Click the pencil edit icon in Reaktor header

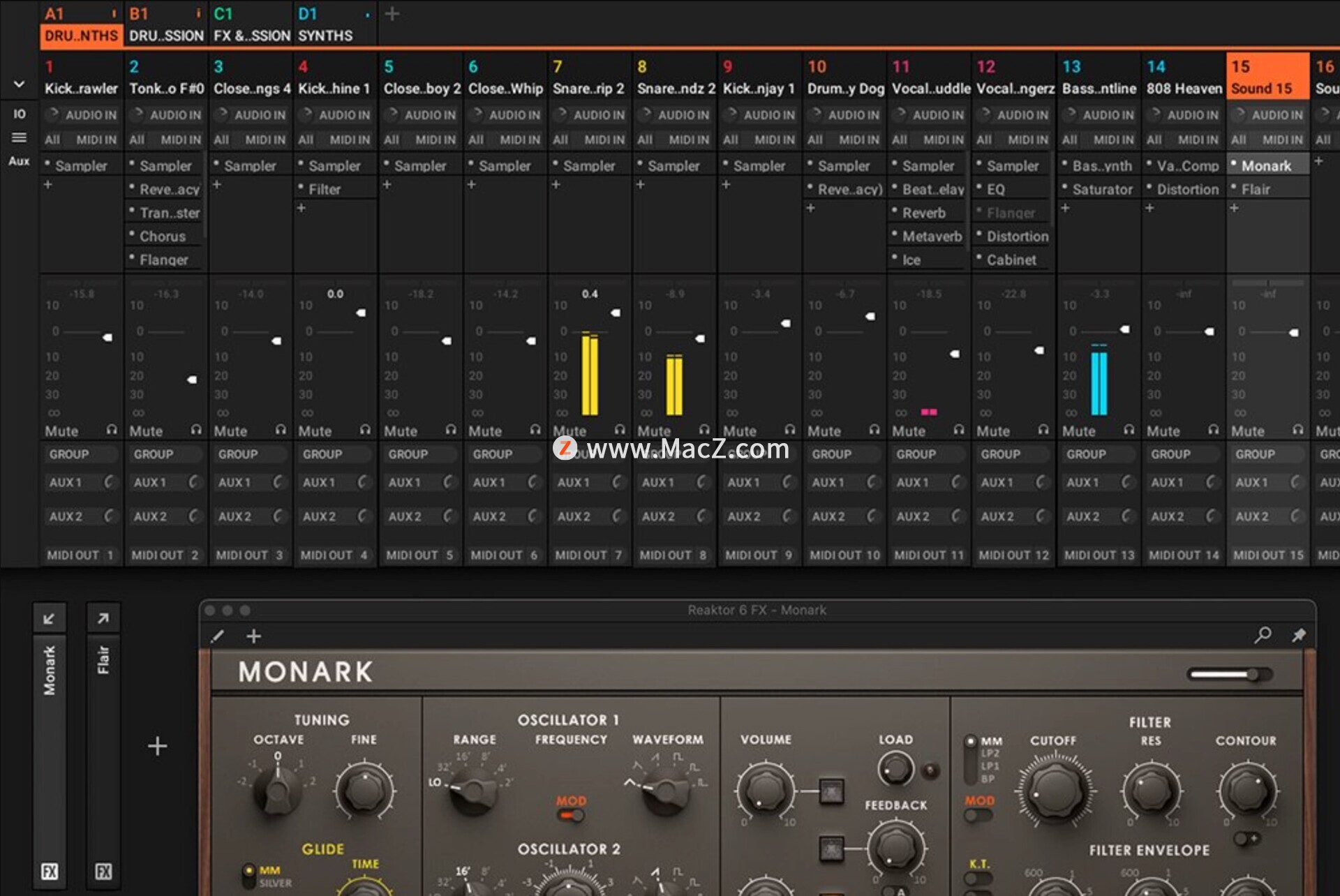tap(217, 636)
